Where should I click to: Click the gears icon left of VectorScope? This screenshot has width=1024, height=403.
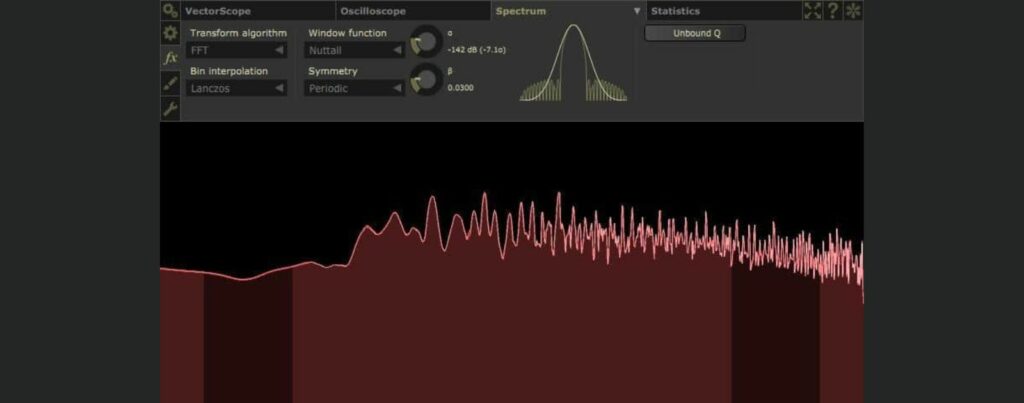click(x=171, y=11)
